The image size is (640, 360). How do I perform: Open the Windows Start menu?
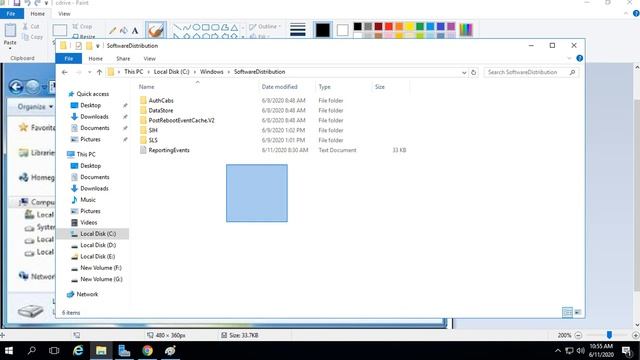pos(9,351)
